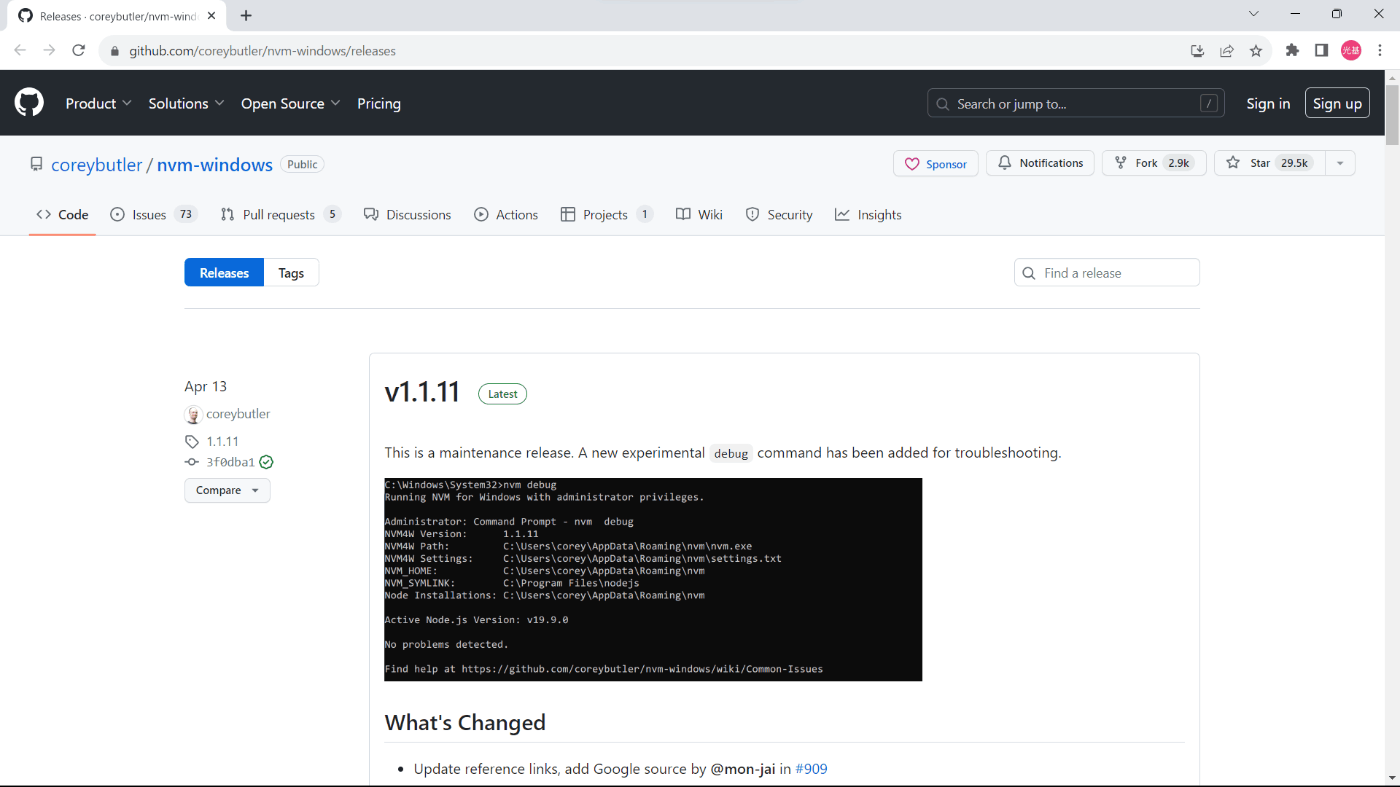The width and height of the screenshot is (1400, 787).
Task: Close the Releases browser tab
Action: (x=212, y=16)
